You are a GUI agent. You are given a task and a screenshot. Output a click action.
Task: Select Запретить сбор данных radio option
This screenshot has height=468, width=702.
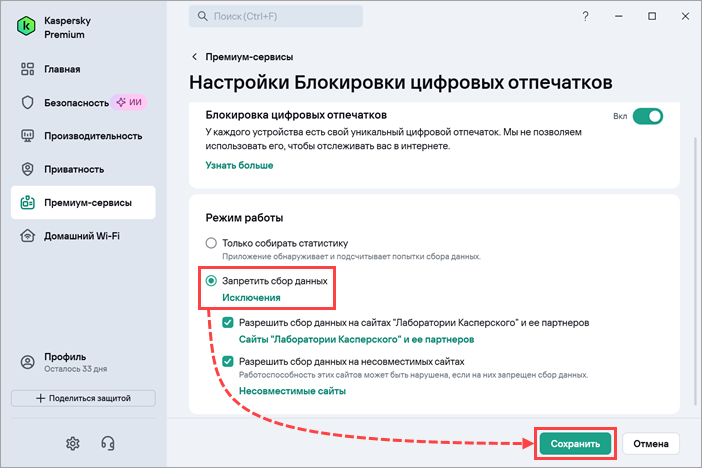point(211,281)
